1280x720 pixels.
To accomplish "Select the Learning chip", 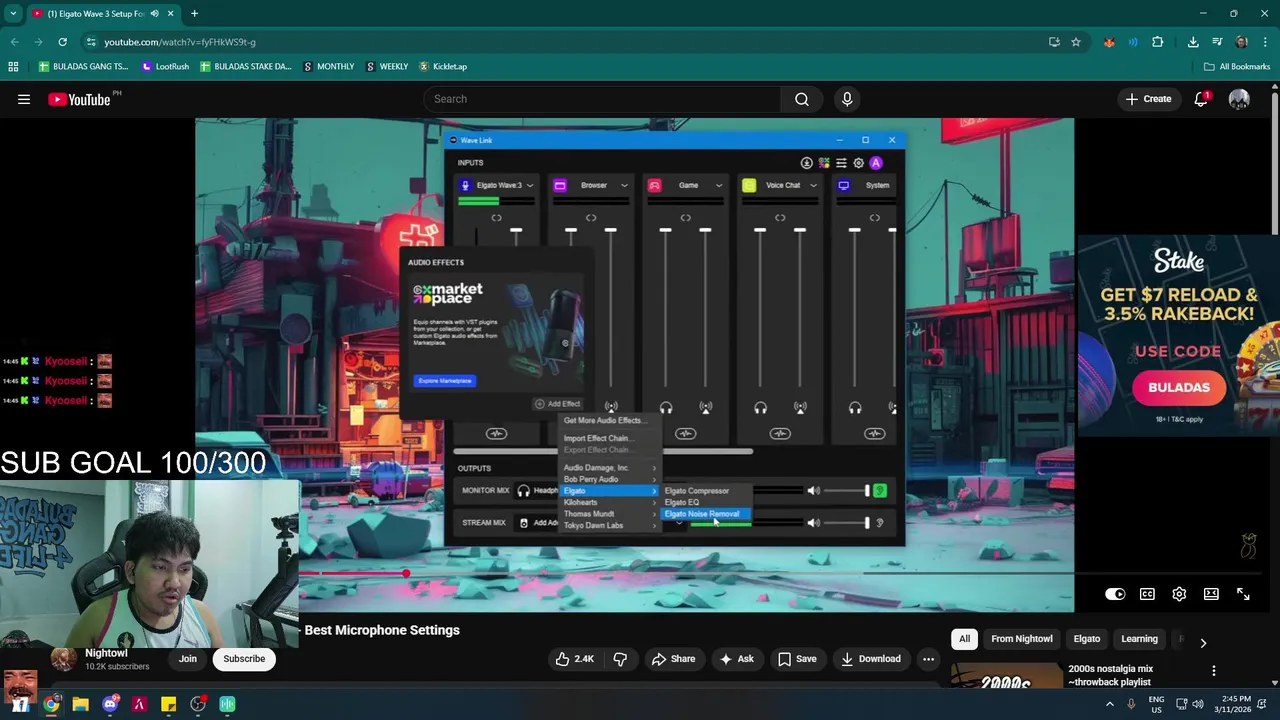I will click(x=1139, y=639).
